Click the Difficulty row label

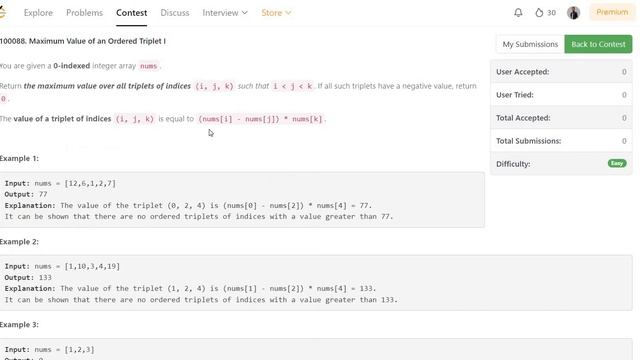pyautogui.click(x=513, y=164)
